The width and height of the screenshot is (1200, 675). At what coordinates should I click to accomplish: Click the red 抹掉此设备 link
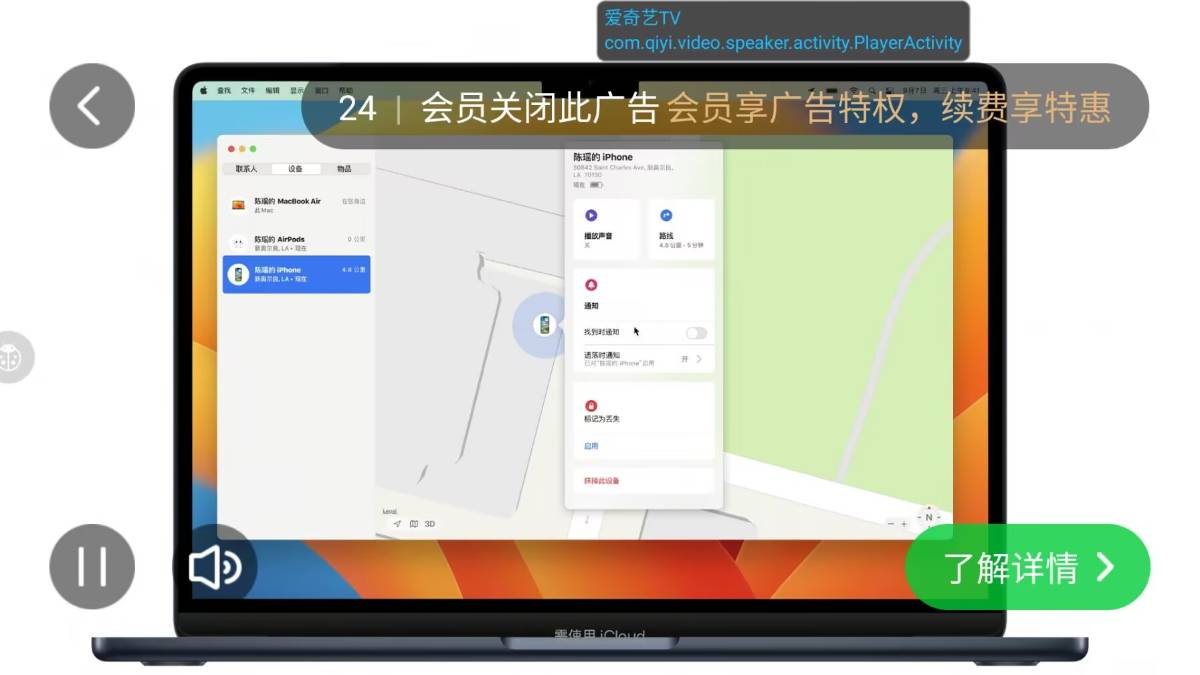602,481
